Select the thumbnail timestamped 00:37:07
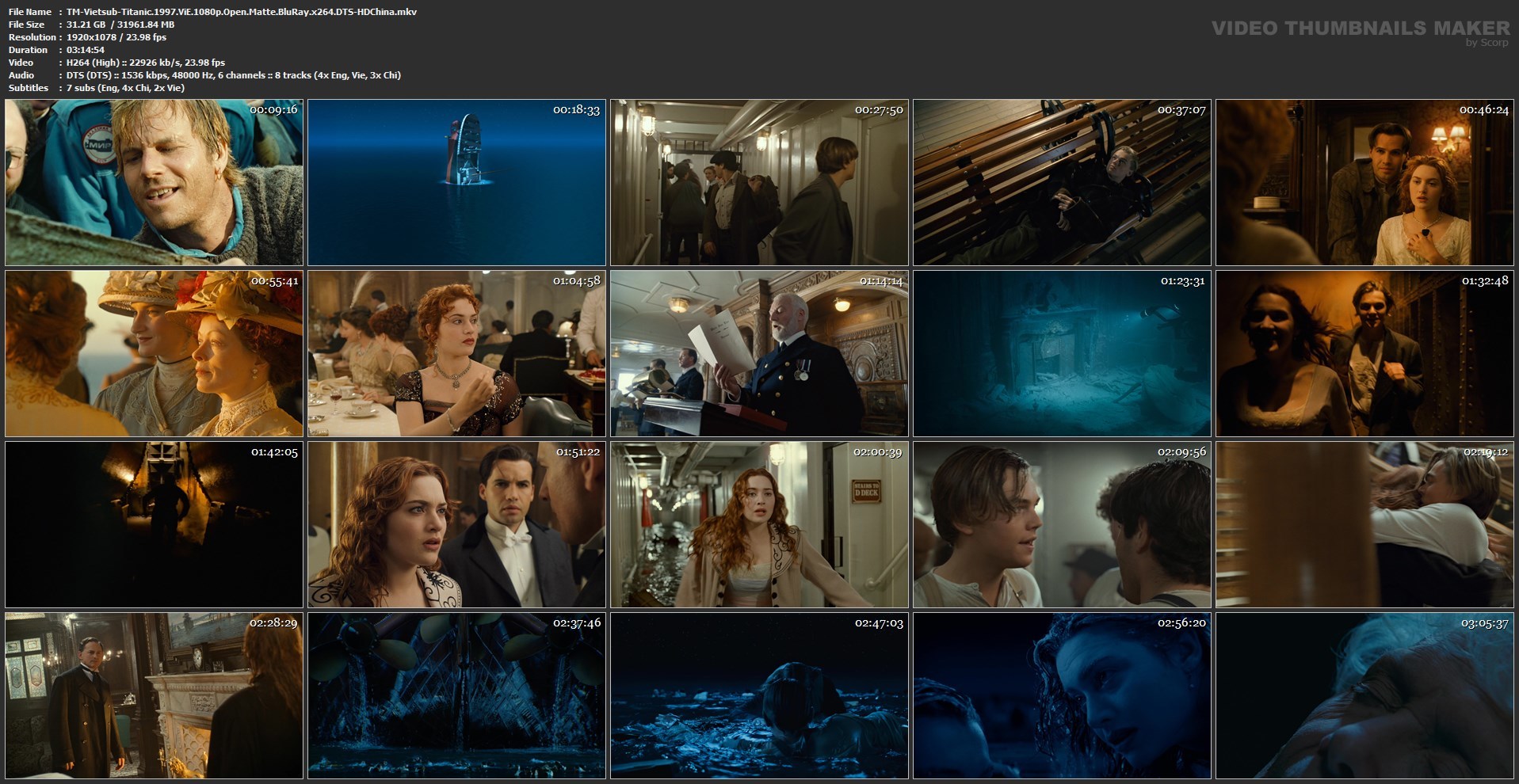Viewport: 1519px width, 784px height. click(1062, 182)
